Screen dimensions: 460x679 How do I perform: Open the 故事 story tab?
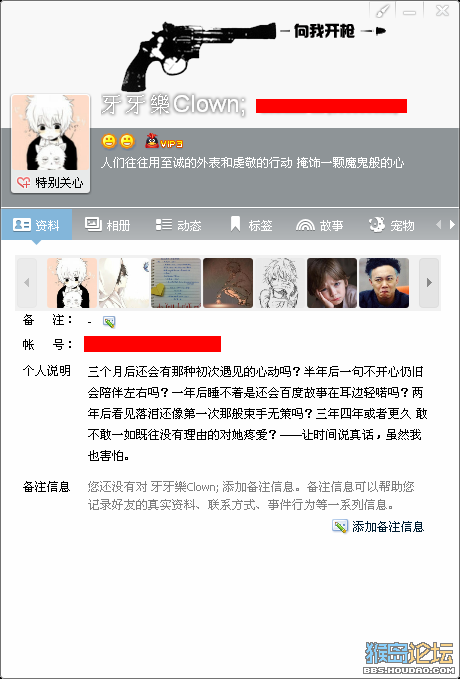(319, 225)
